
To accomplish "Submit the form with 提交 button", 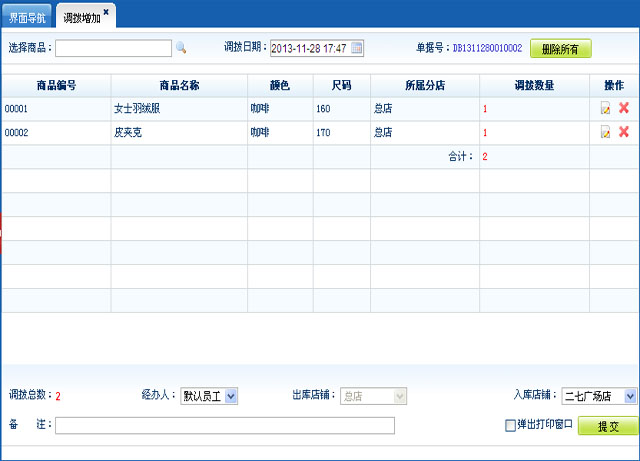I will click(608, 426).
